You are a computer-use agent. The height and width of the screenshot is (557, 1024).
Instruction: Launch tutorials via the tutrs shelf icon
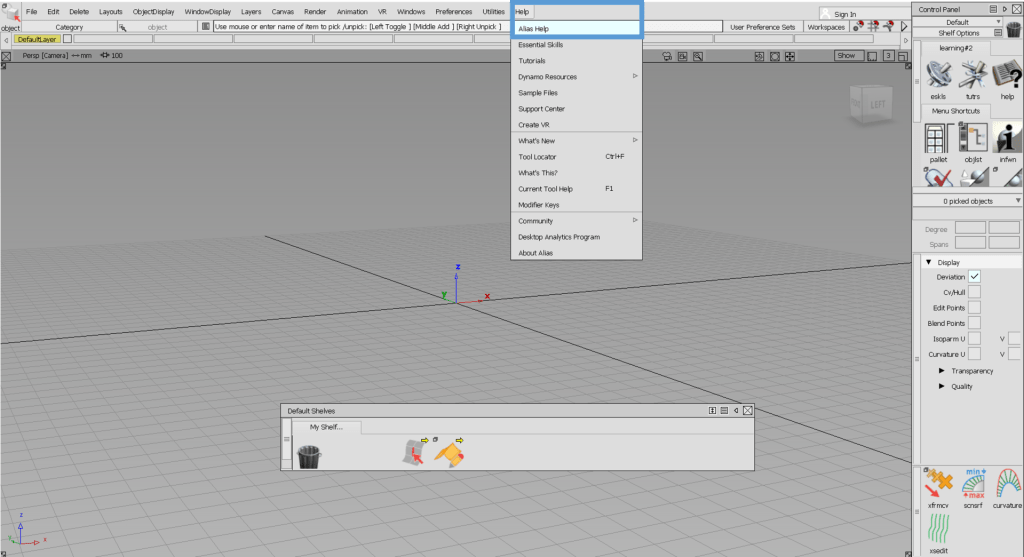point(973,74)
